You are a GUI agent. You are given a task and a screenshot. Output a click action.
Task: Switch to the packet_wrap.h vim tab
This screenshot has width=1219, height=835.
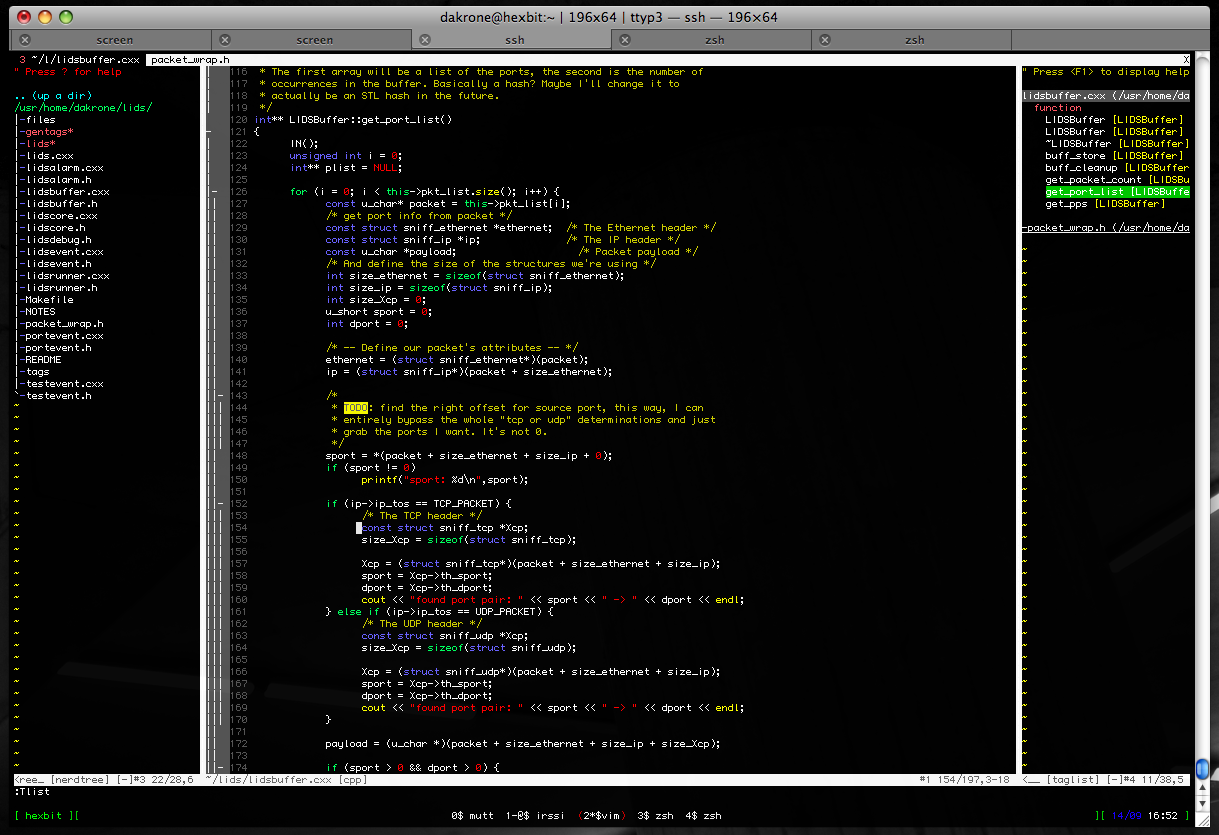point(190,60)
